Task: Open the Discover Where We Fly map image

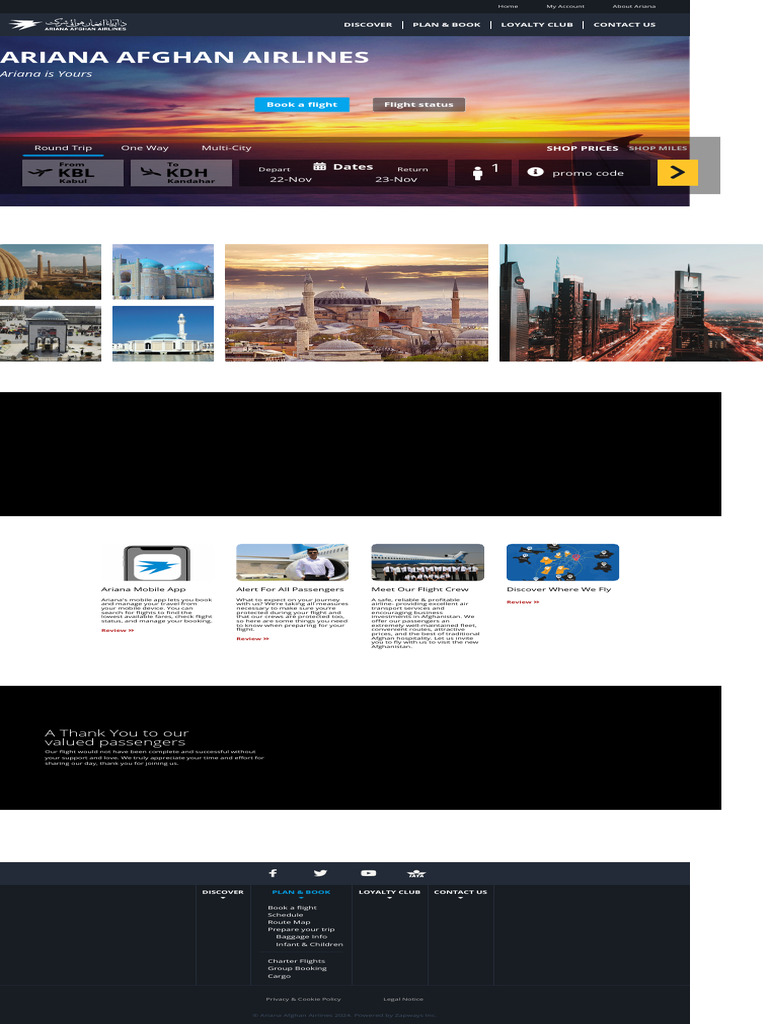Action: pyautogui.click(x=563, y=562)
